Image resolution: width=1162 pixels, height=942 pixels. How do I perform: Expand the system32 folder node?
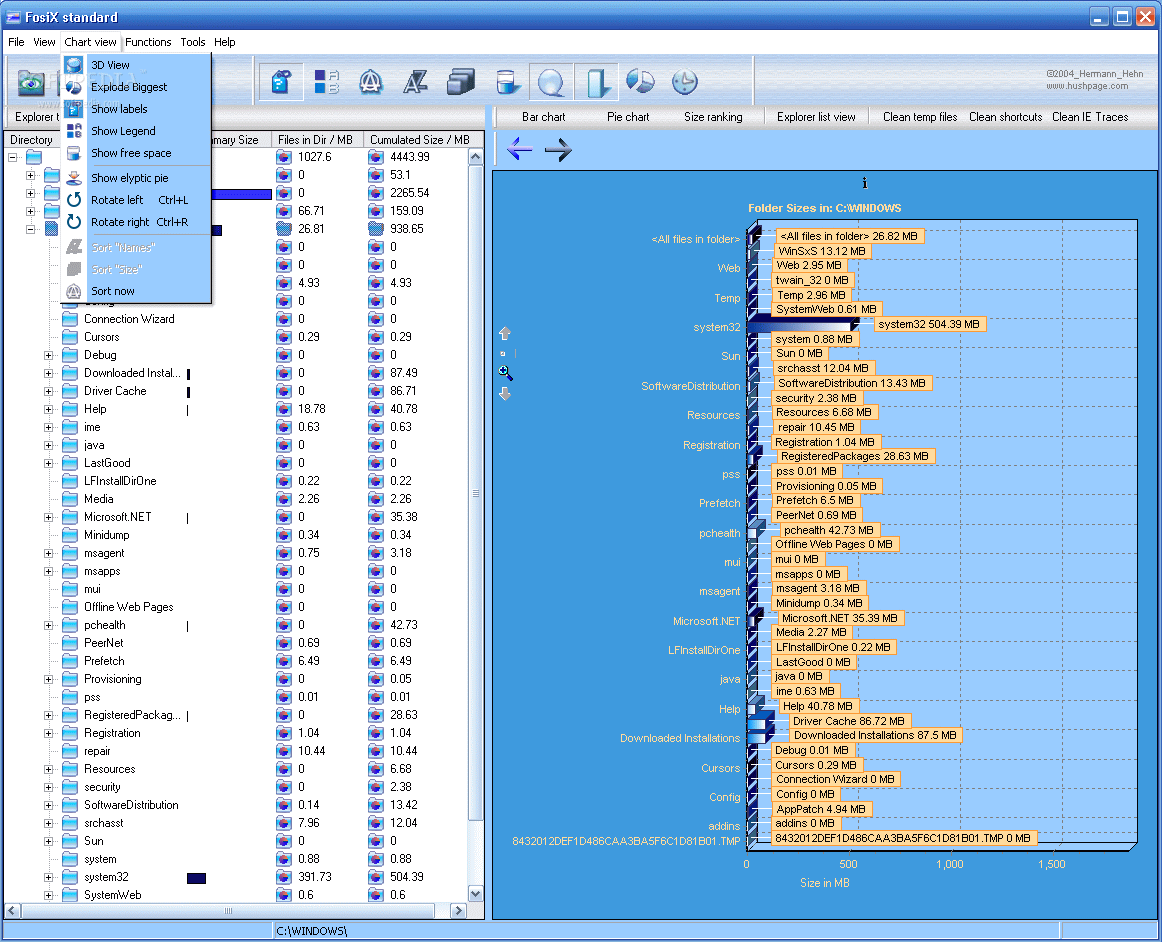(x=48, y=878)
